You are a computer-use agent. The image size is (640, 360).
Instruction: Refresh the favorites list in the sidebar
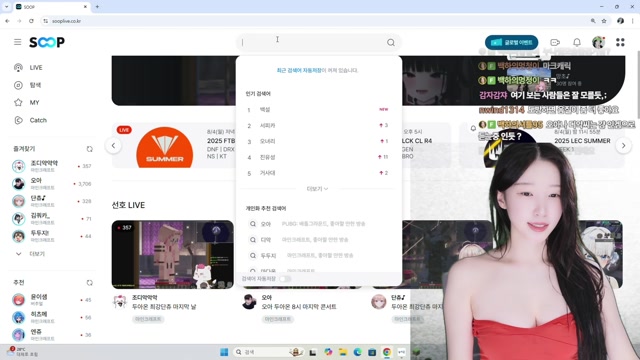(89, 149)
